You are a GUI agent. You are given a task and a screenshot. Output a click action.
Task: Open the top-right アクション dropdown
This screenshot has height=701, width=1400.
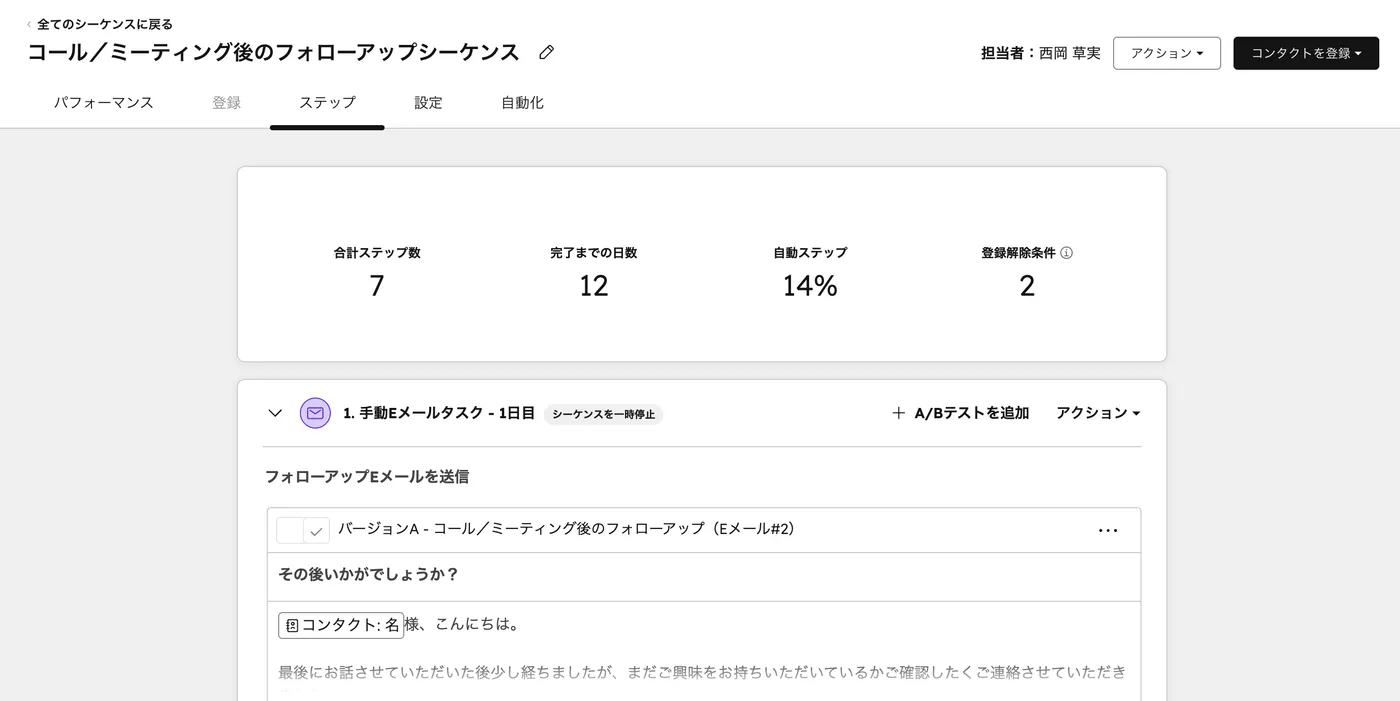(x=1166, y=53)
